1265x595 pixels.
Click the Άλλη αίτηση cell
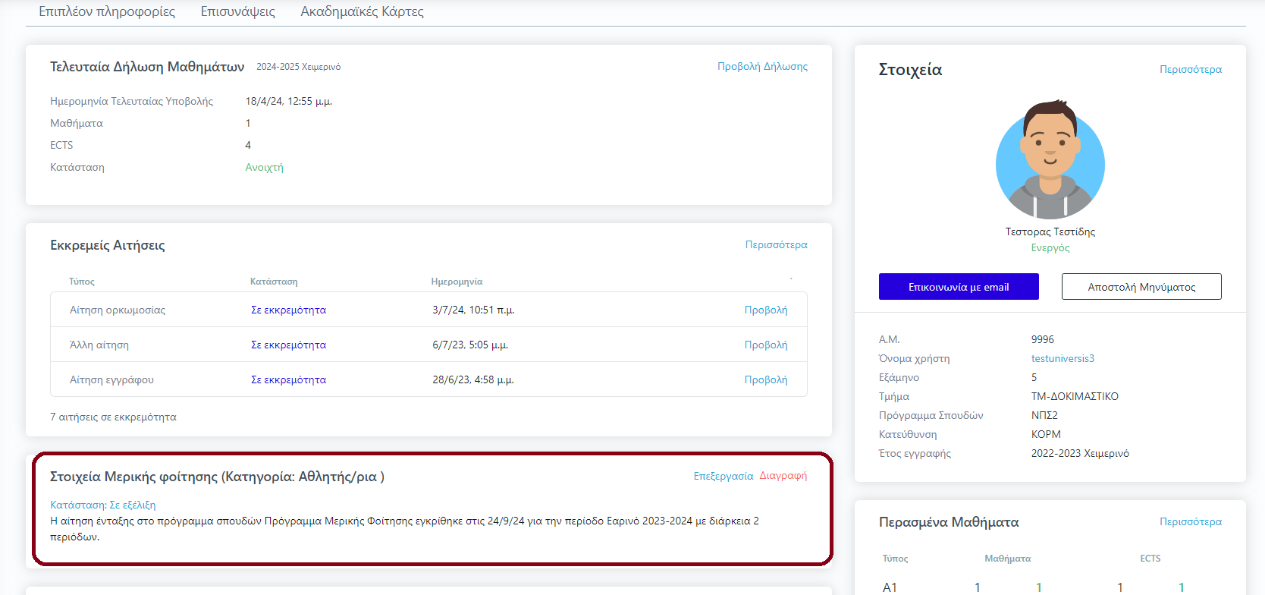[99, 345]
